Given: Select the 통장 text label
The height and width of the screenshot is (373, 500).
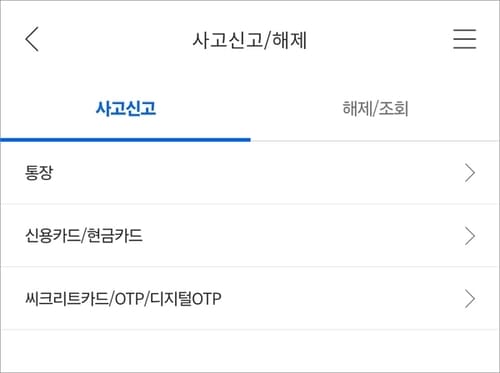Looking at the screenshot, I should click(x=39, y=173).
